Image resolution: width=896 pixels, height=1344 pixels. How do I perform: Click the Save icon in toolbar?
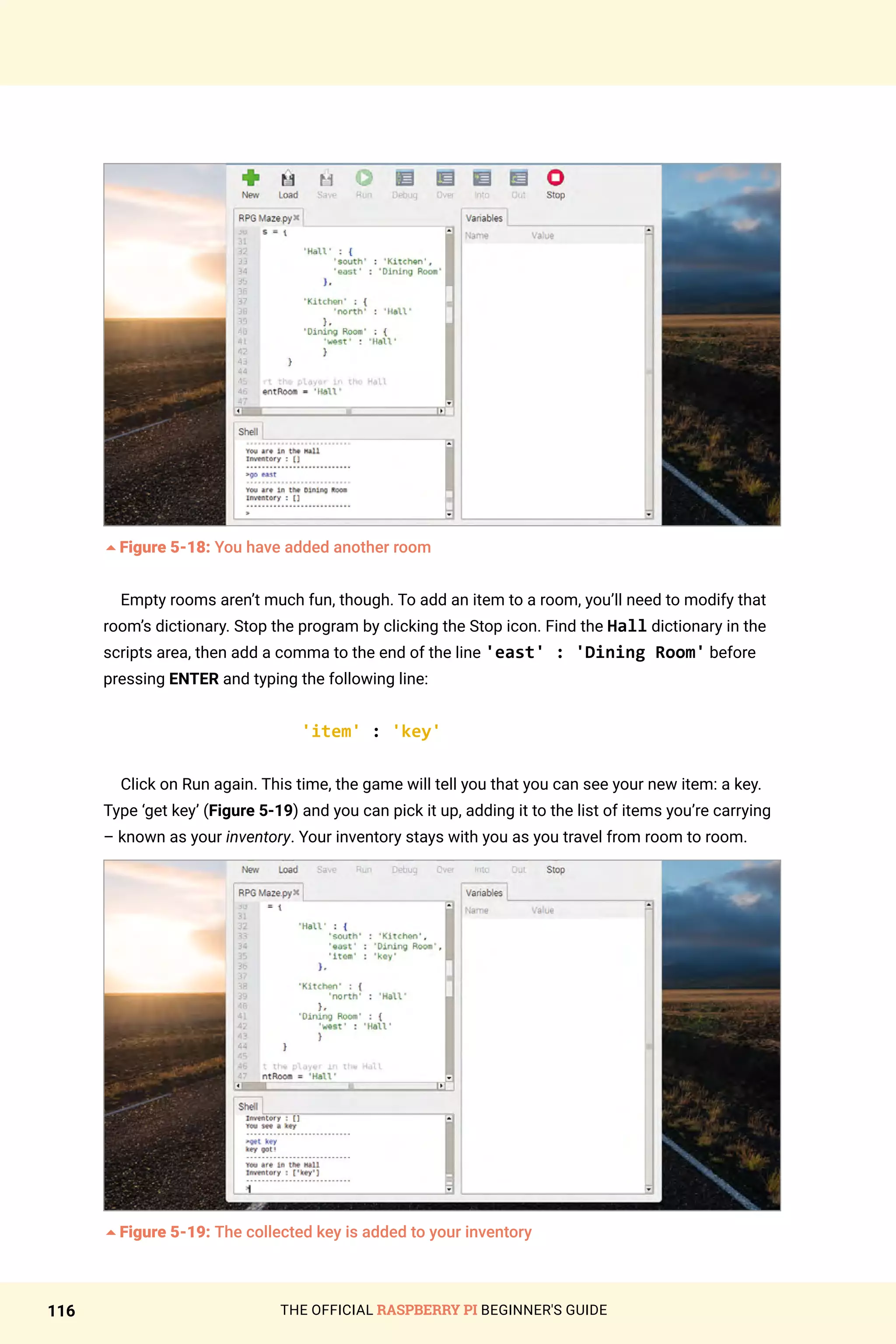326,179
